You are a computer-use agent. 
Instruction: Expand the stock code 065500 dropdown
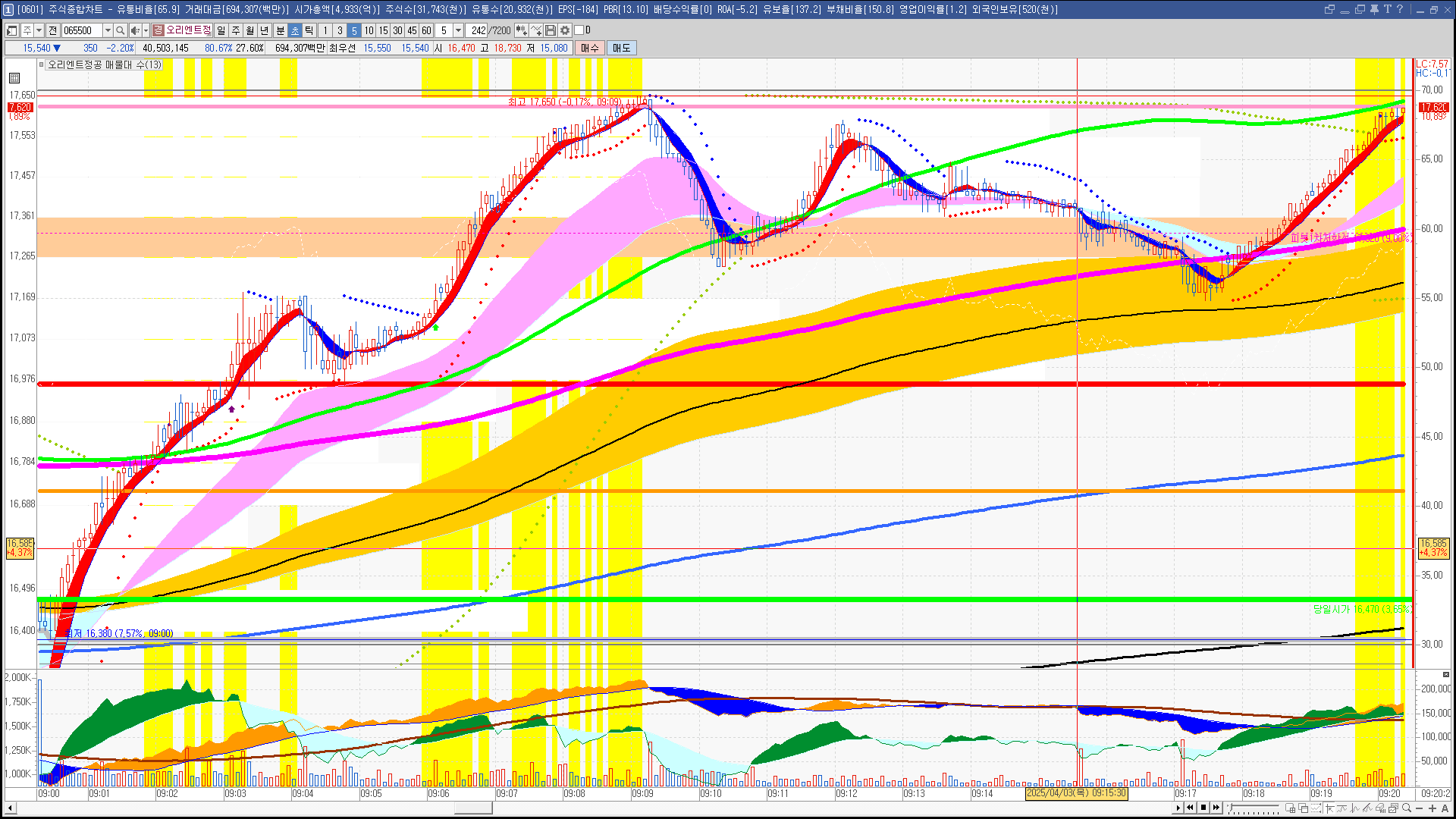pyautogui.click(x=108, y=30)
